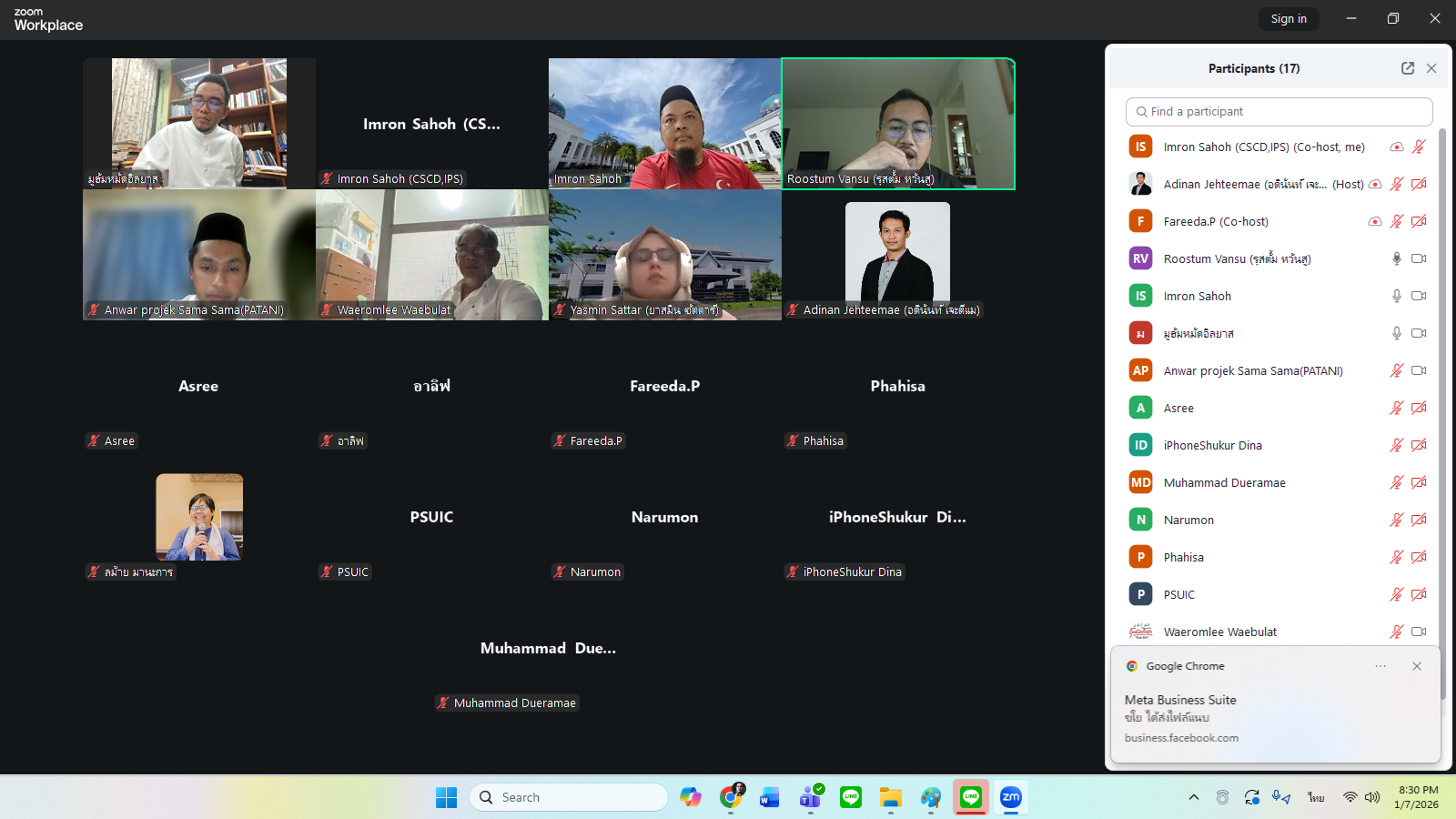This screenshot has height=819, width=1456.
Task: Click the camera icon beside Anwar projek Sama Sama
Action: tap(1418, 370)
